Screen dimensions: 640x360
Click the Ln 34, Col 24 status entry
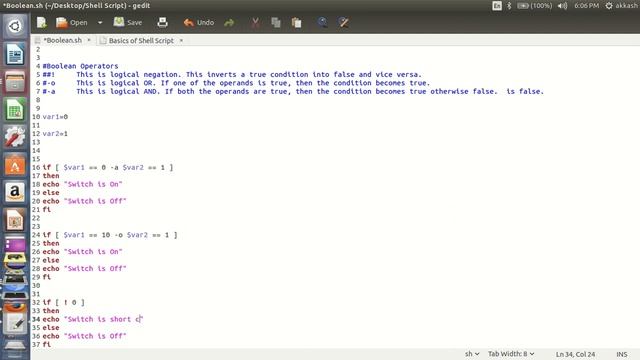(x=575, y=354)
